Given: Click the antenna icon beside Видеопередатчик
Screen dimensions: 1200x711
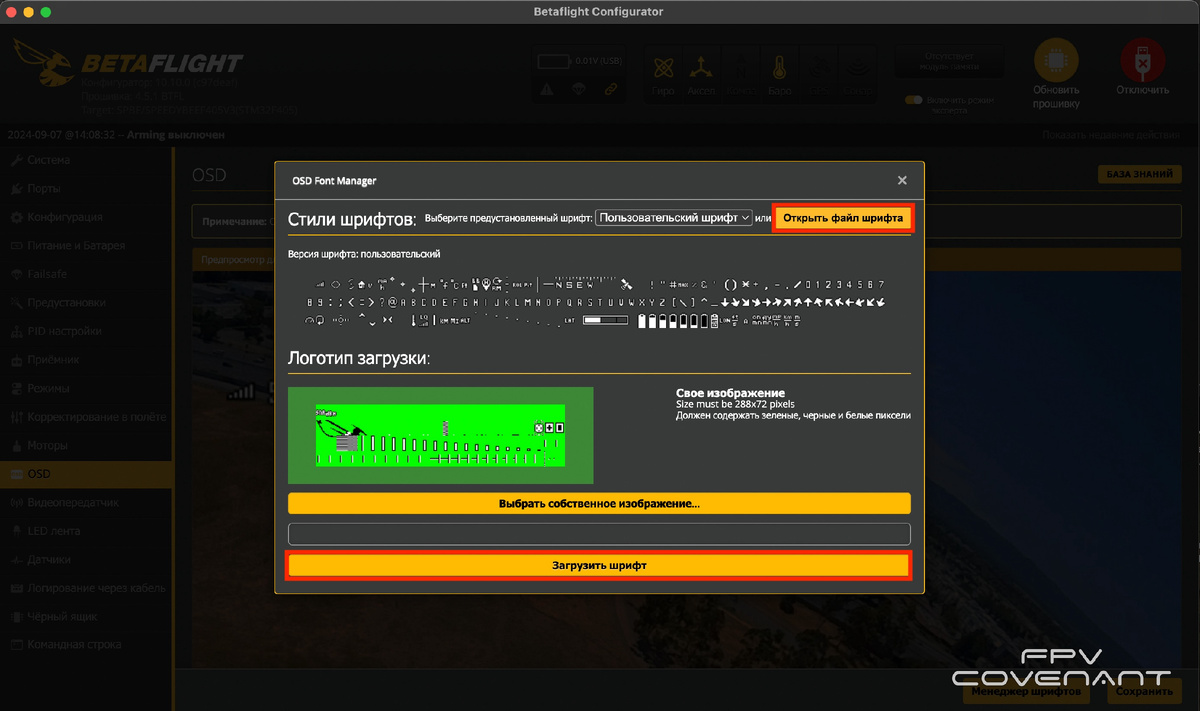Looking at the screenshot, I should pos(16,502).
